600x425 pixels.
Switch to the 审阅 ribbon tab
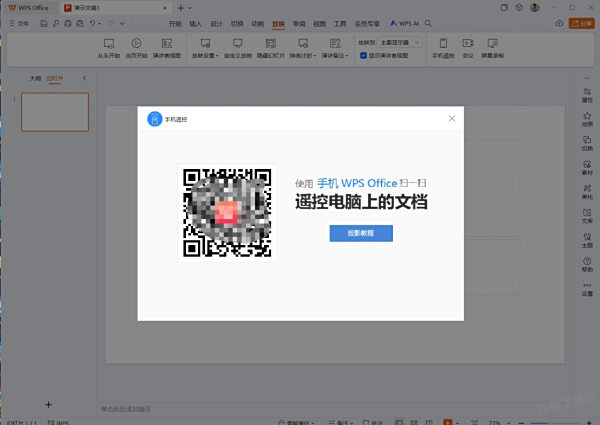(299, 24)
